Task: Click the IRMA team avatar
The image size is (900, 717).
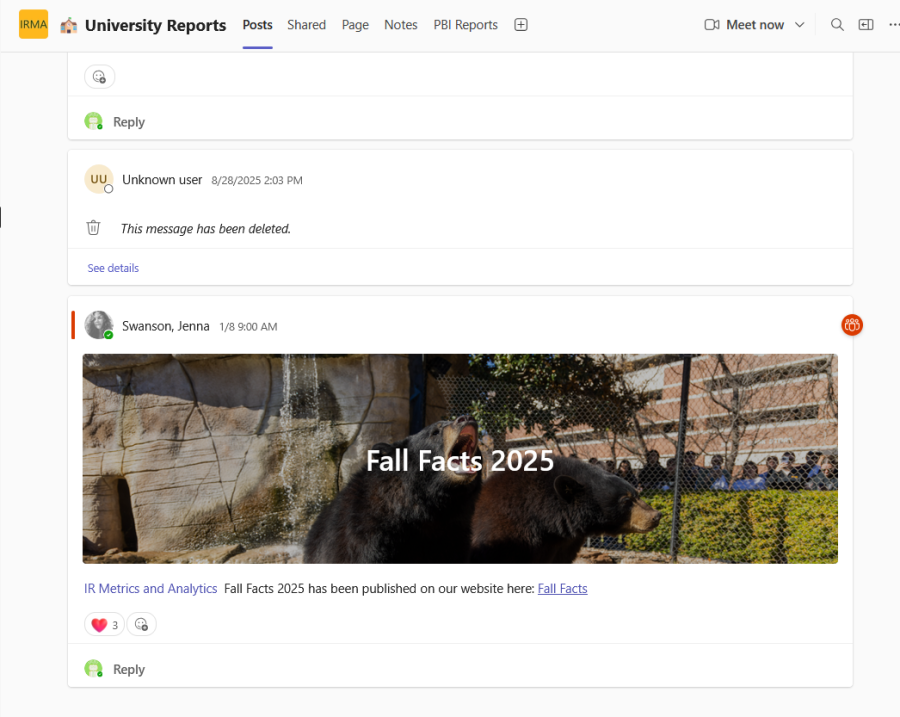Action: (33, 24)
